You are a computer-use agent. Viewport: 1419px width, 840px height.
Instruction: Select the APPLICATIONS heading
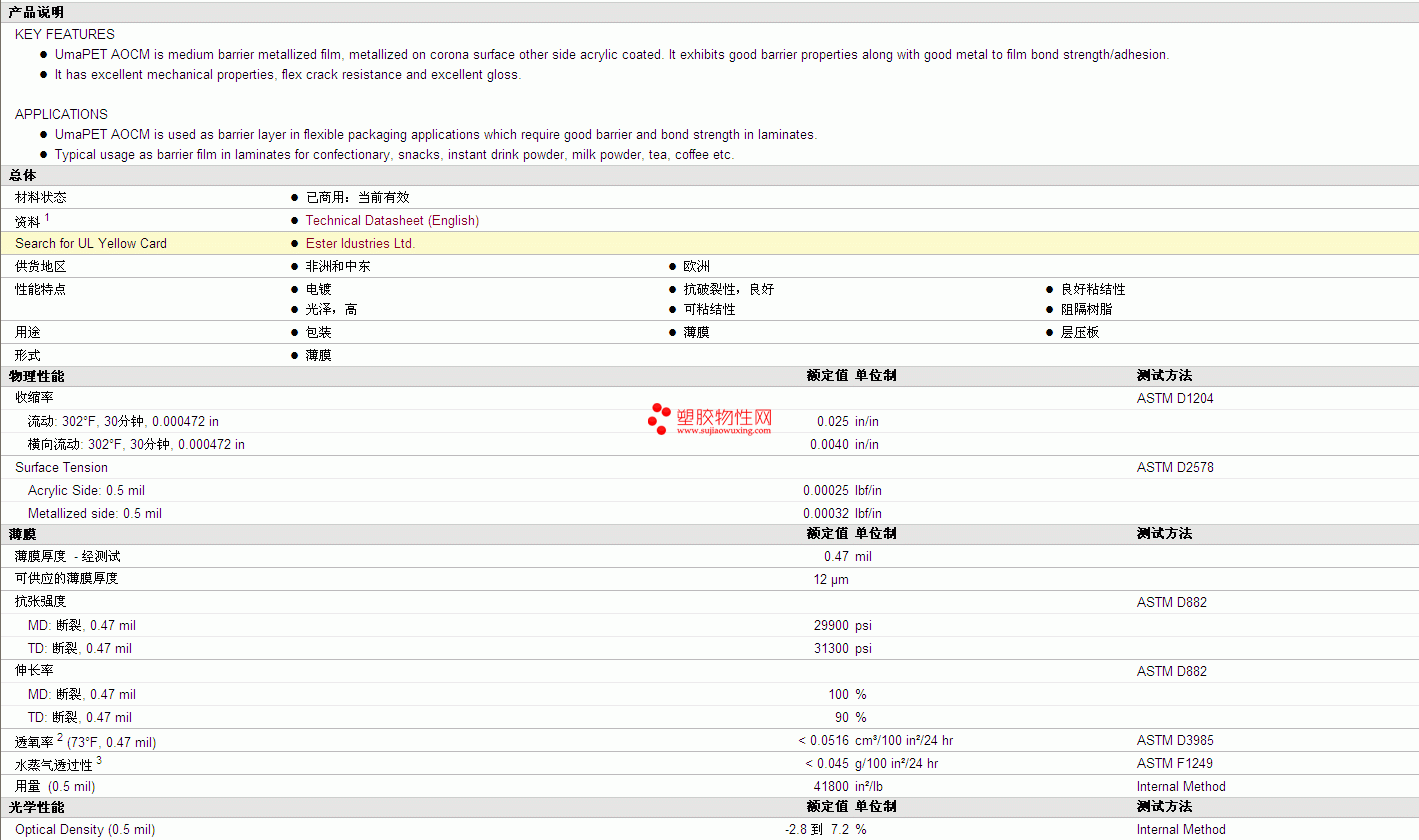click(61, 114)
